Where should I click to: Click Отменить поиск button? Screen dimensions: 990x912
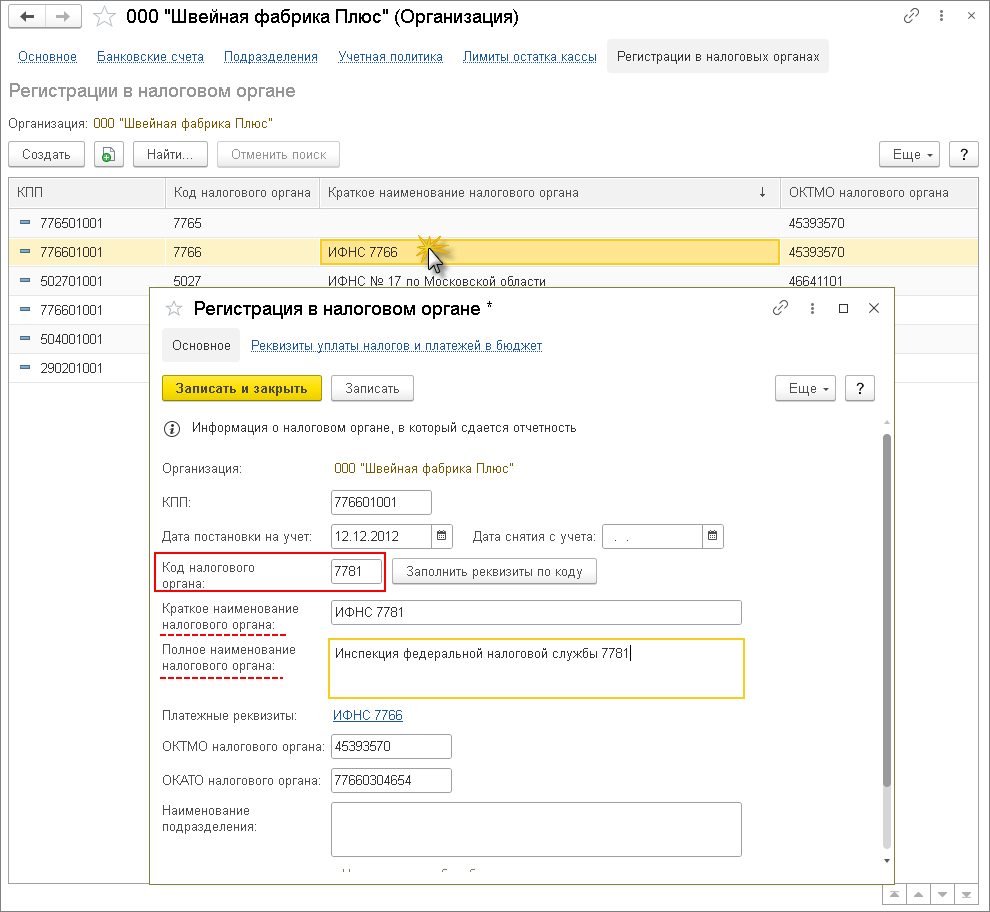278,154
